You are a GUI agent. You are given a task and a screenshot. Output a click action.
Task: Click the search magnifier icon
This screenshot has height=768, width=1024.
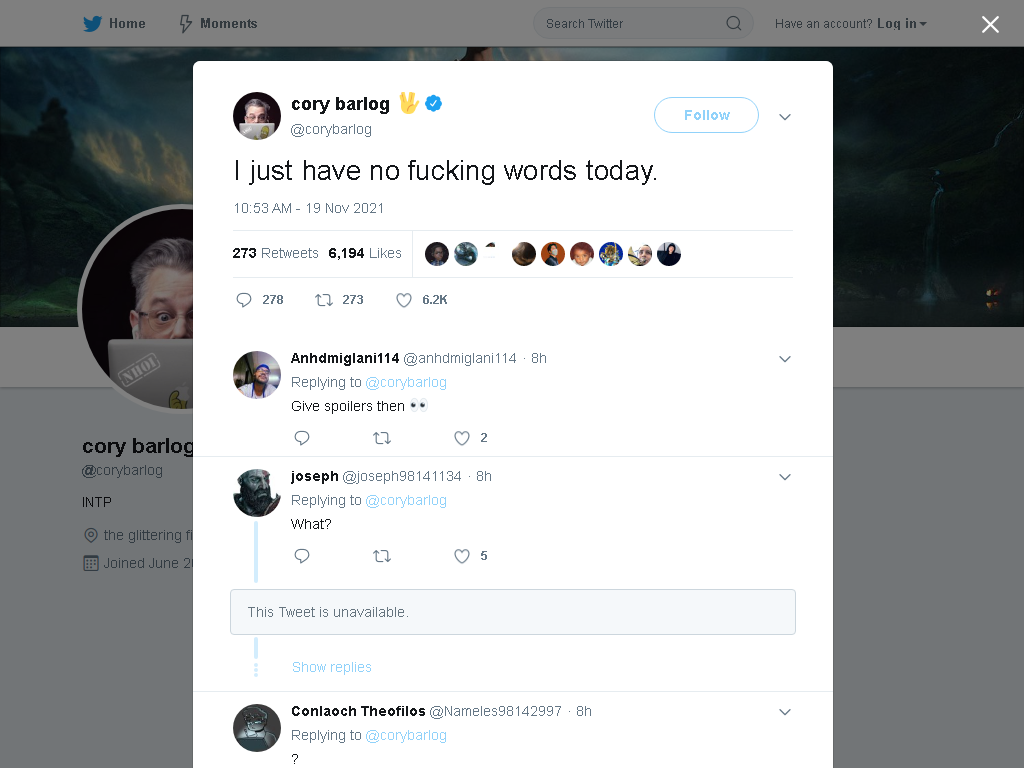[733, 24]
